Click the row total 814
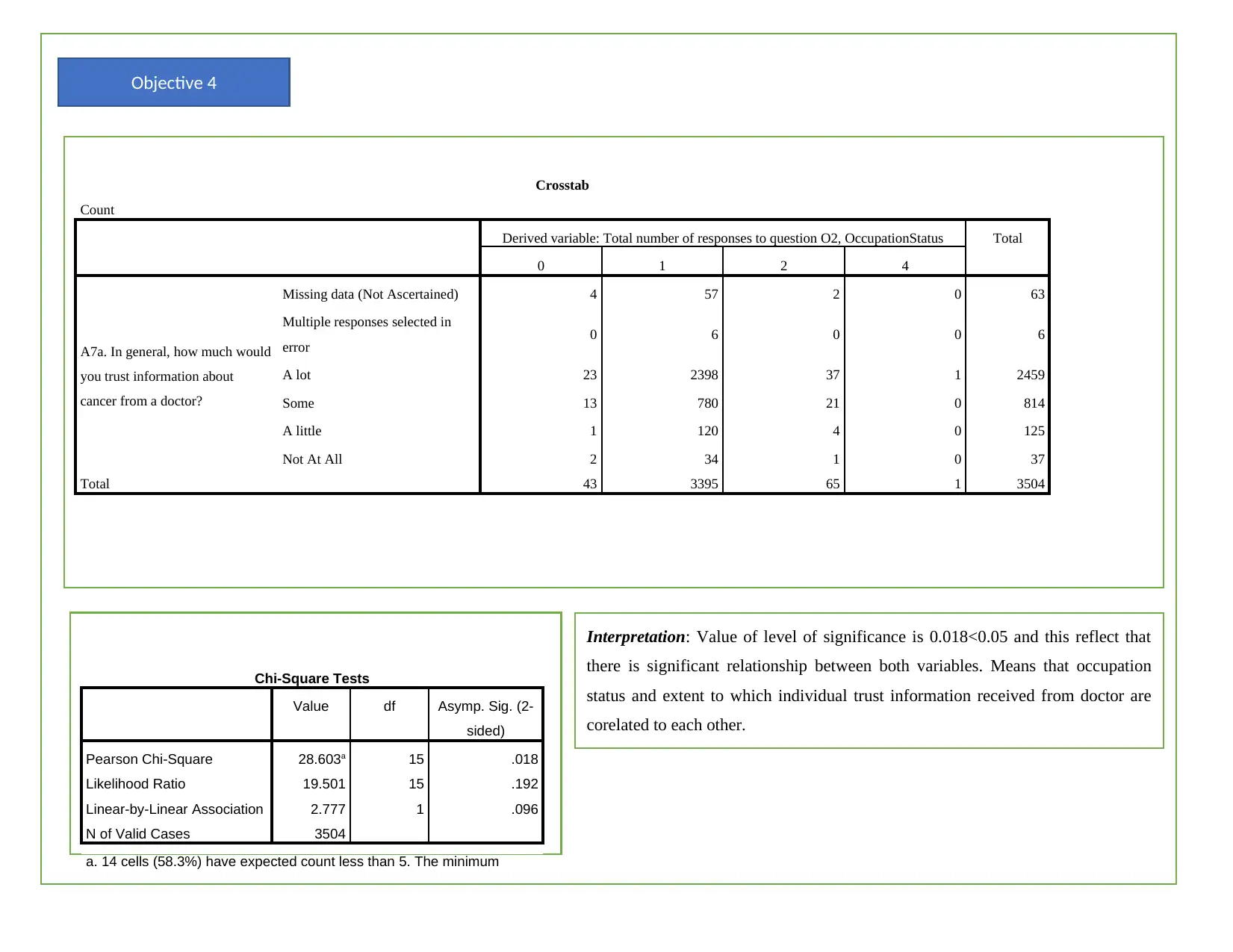 1034,403
